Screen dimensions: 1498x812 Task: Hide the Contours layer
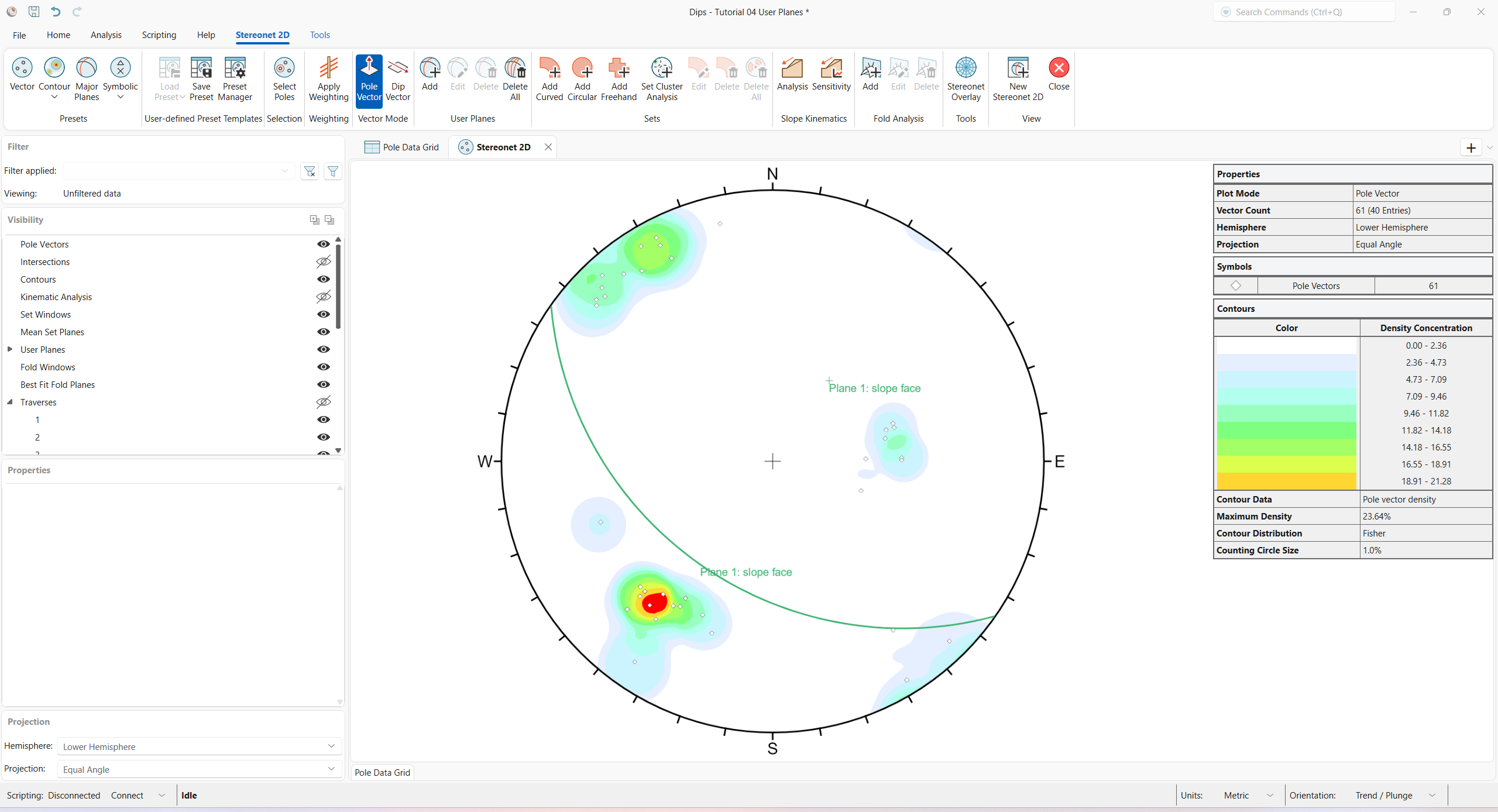(x=324, y=279)
